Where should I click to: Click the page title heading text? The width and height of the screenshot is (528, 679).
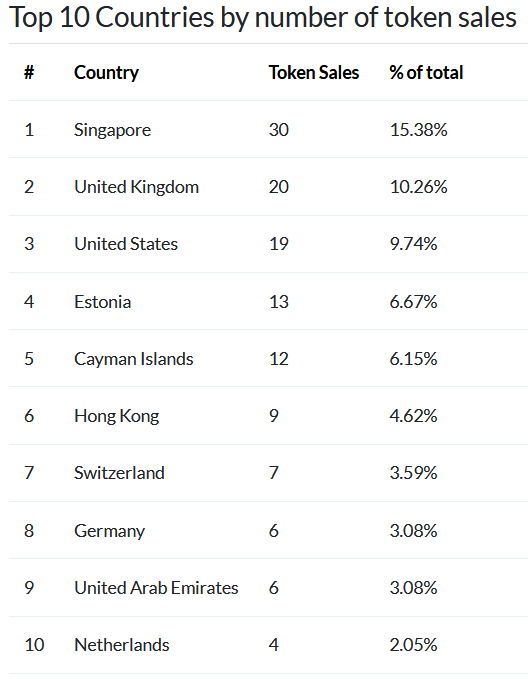[263, 17]
